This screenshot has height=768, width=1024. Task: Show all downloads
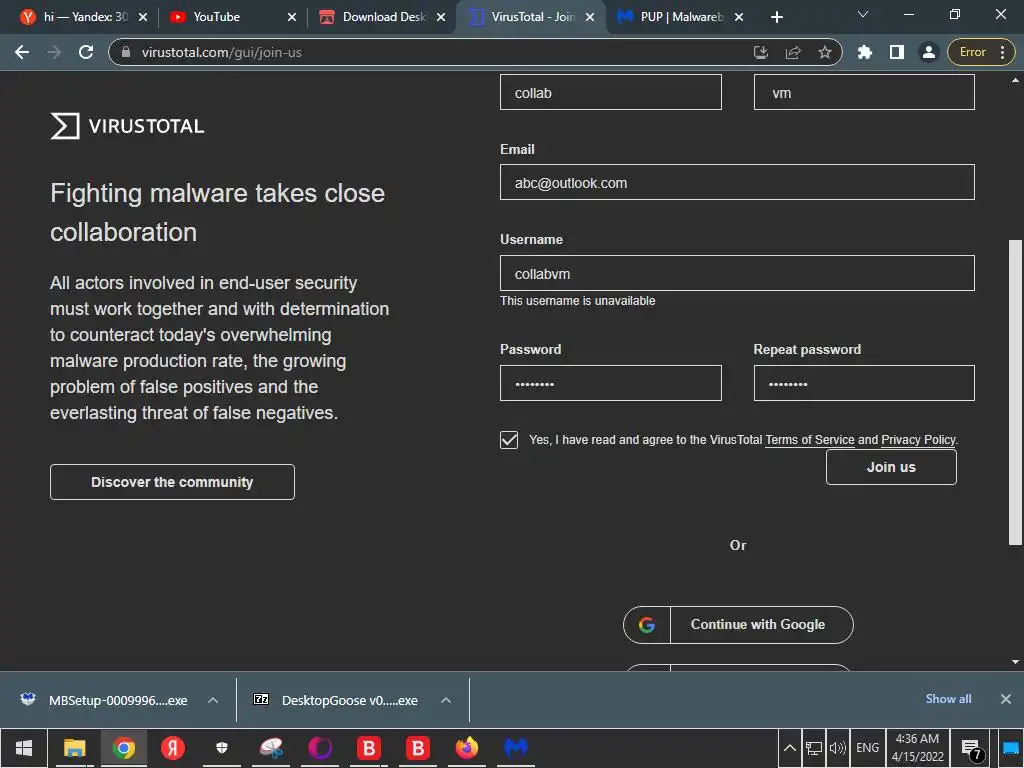pyautogui.click(x=948, y=699)
